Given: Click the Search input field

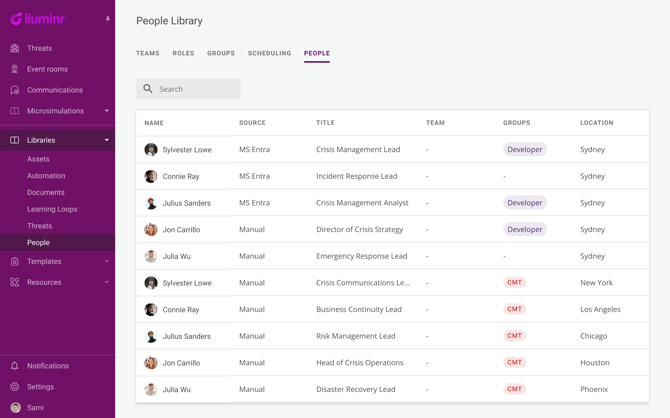Looking at the screenshot, I should (197, 89).
